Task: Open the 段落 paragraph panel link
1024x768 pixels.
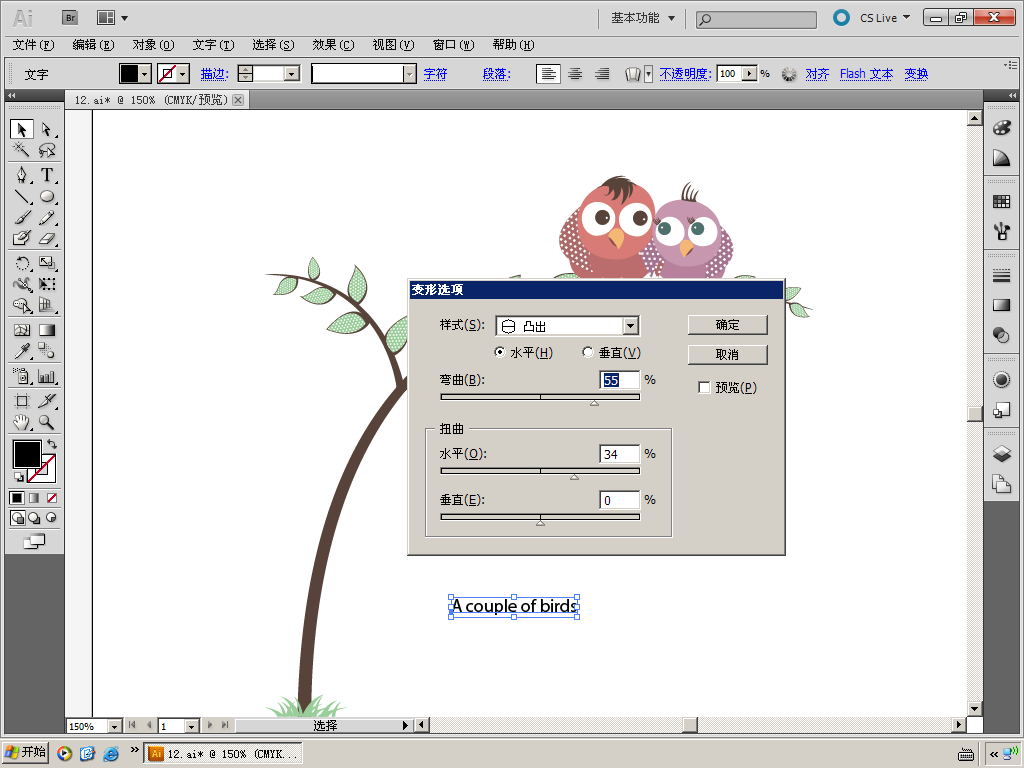Action: coord(496,74)
